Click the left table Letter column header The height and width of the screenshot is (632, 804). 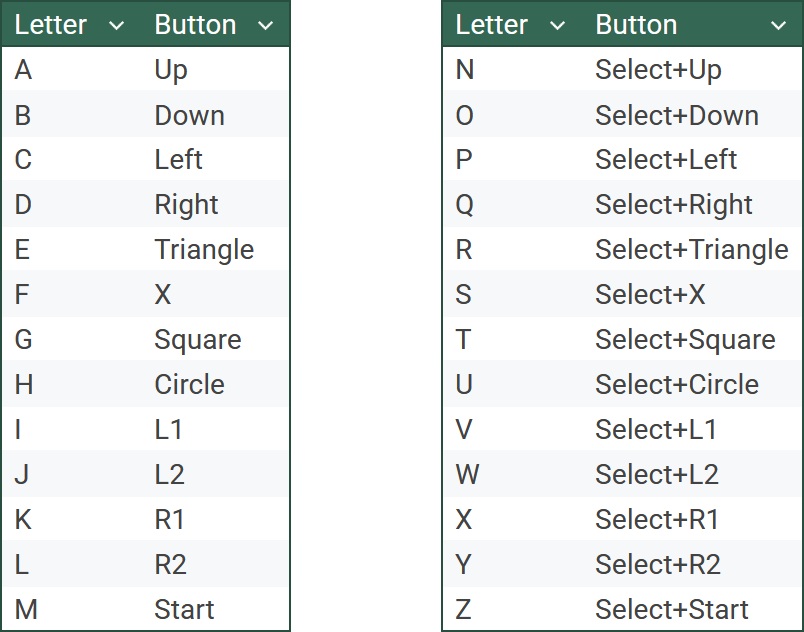[x=51, y=25]
